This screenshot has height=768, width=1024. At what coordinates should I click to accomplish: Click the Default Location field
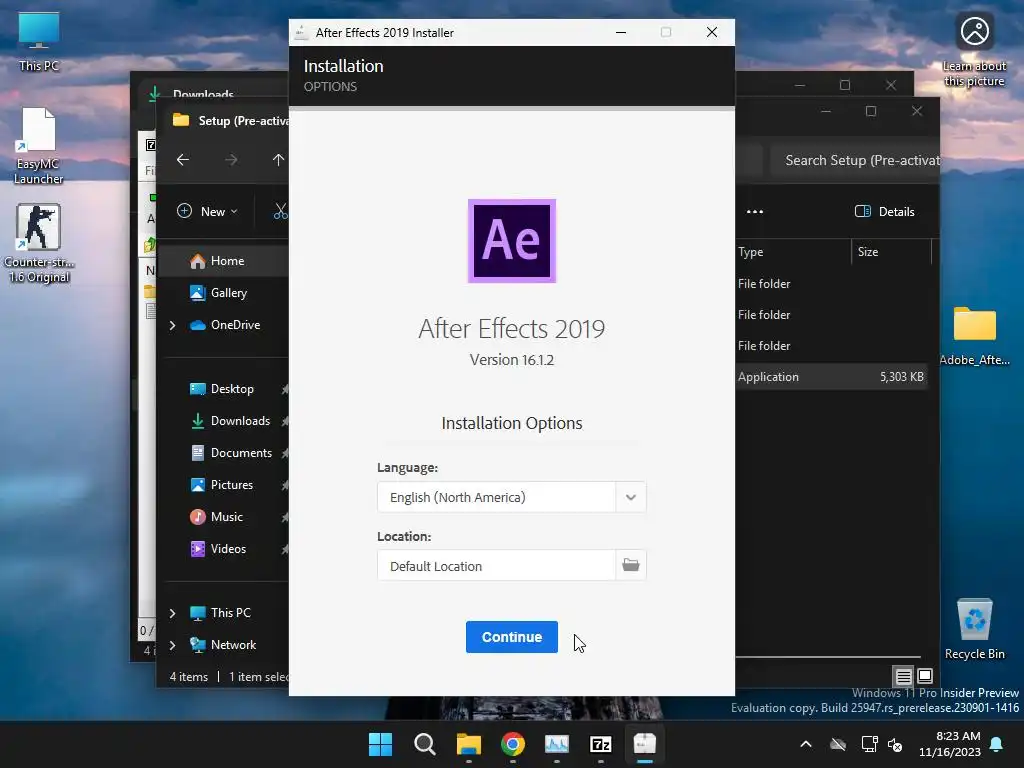(496, 566)
